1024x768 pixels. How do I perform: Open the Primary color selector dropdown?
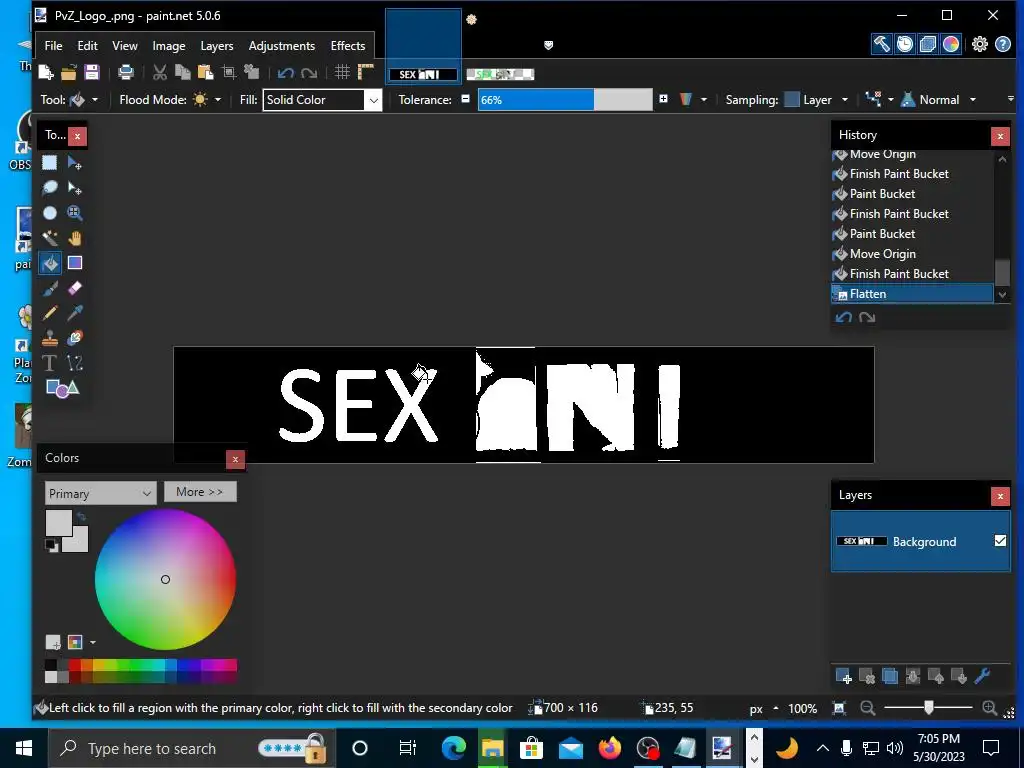click(x=101, y=494)
